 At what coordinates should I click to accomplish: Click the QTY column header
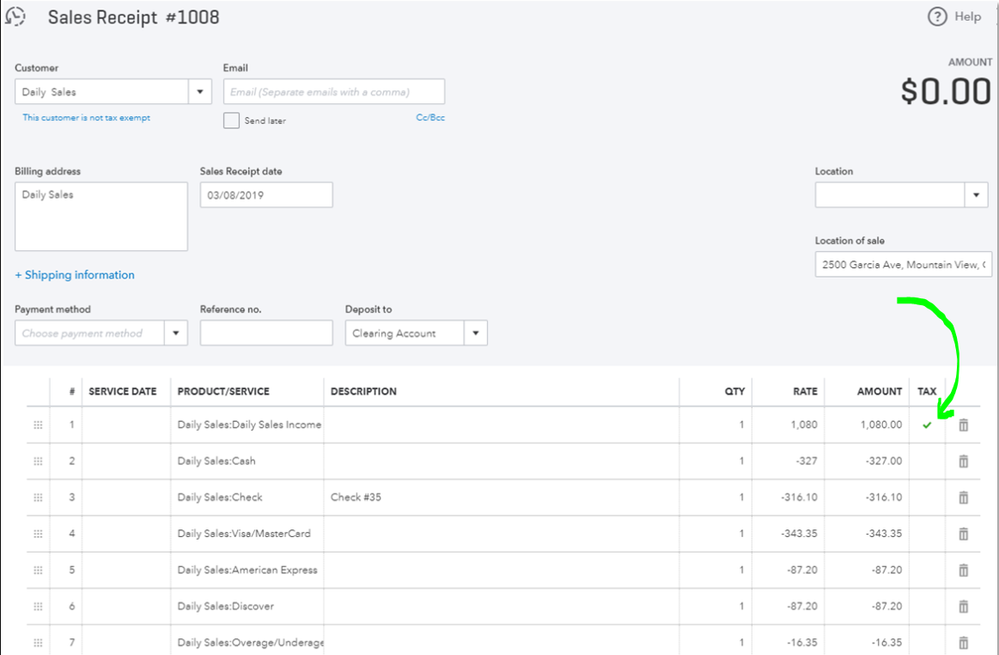pyautogui.click(x=735, y=391)
